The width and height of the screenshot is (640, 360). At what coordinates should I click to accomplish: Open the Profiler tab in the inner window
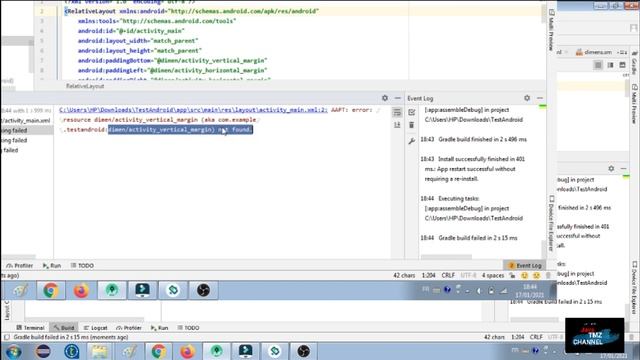point(20,265)
